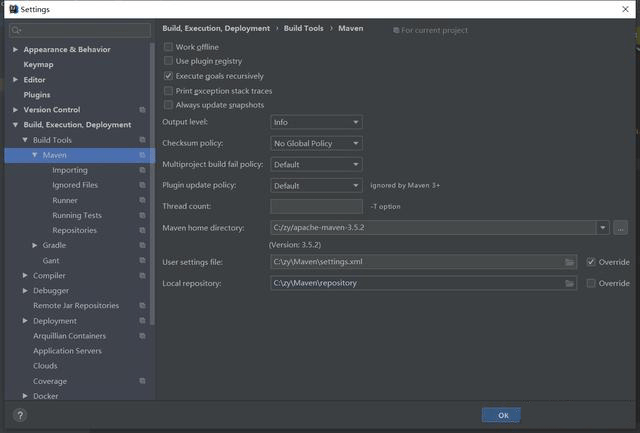Open the Output level dropdown
Image resolution: width=640 pixels, height=433 pixels.
[316, 122]
